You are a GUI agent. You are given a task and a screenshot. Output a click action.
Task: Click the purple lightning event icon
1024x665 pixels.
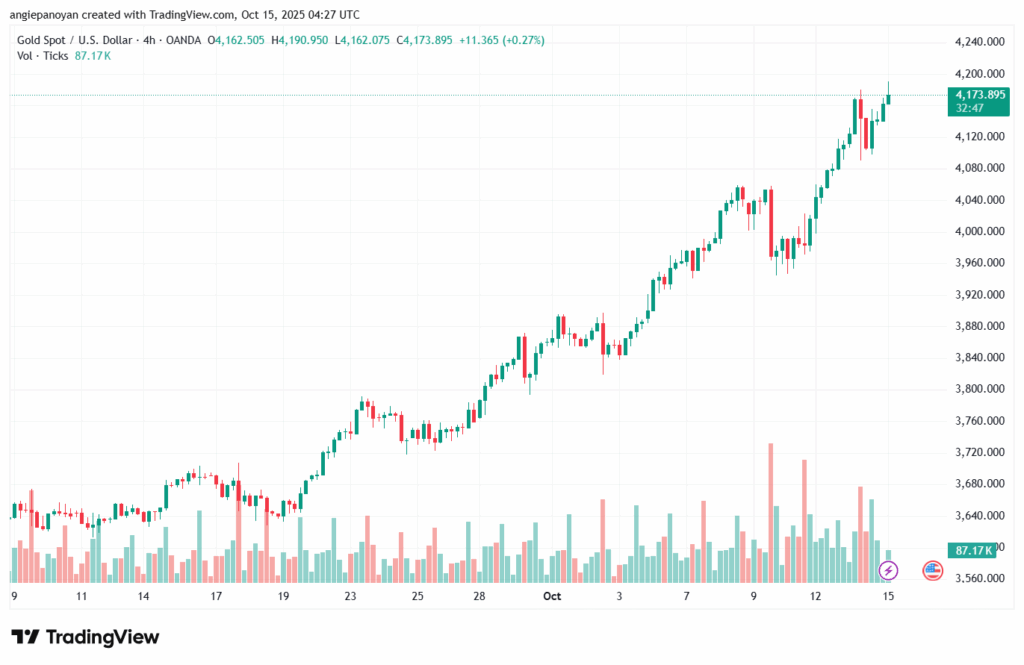pyautogui.click(x=888, y=570)
